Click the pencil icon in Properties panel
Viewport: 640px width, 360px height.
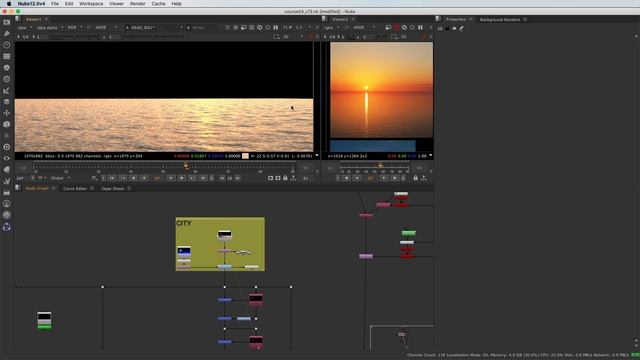tap(462, 28)
